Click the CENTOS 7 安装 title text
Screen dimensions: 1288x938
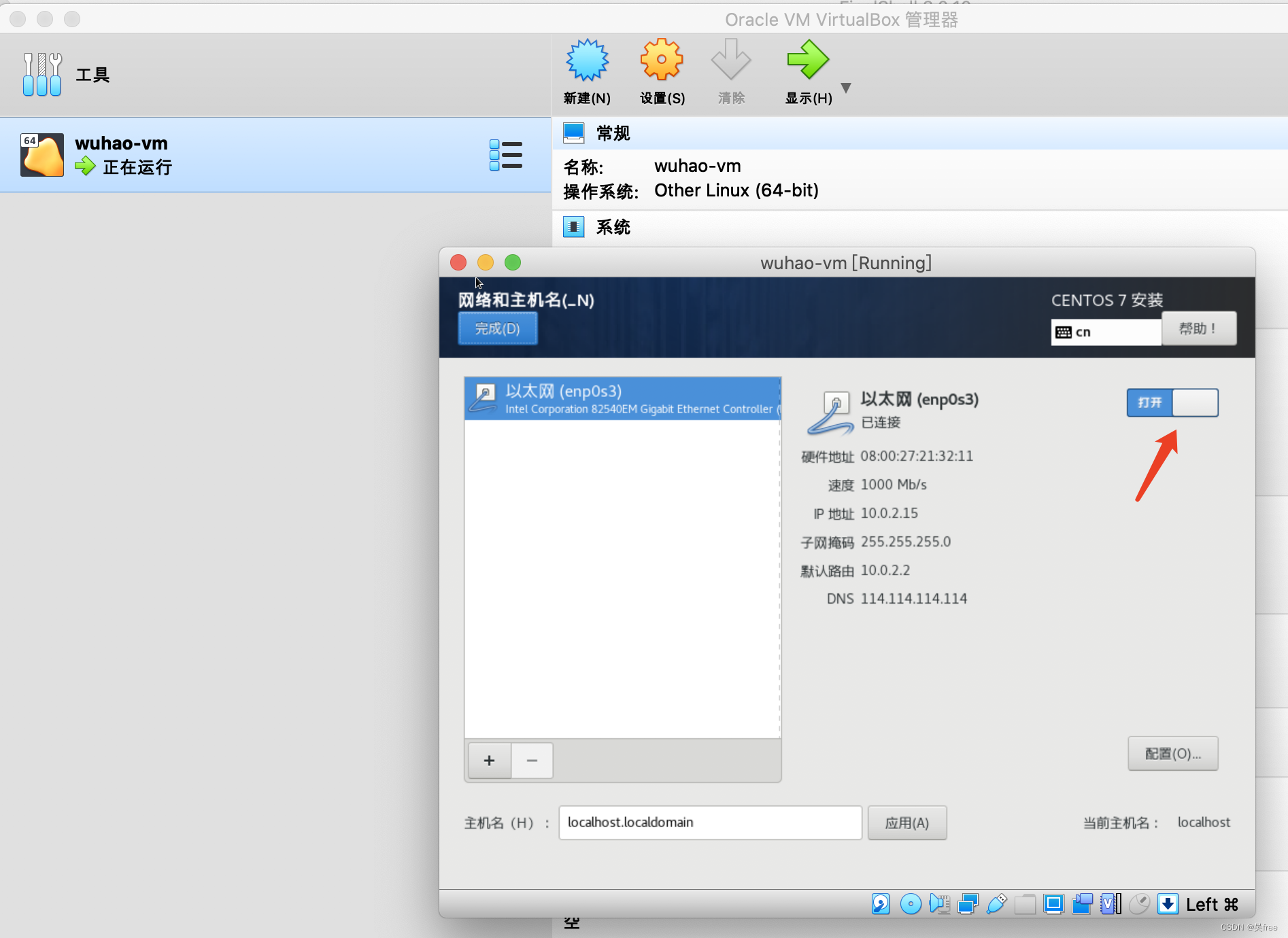point(1107,300)
